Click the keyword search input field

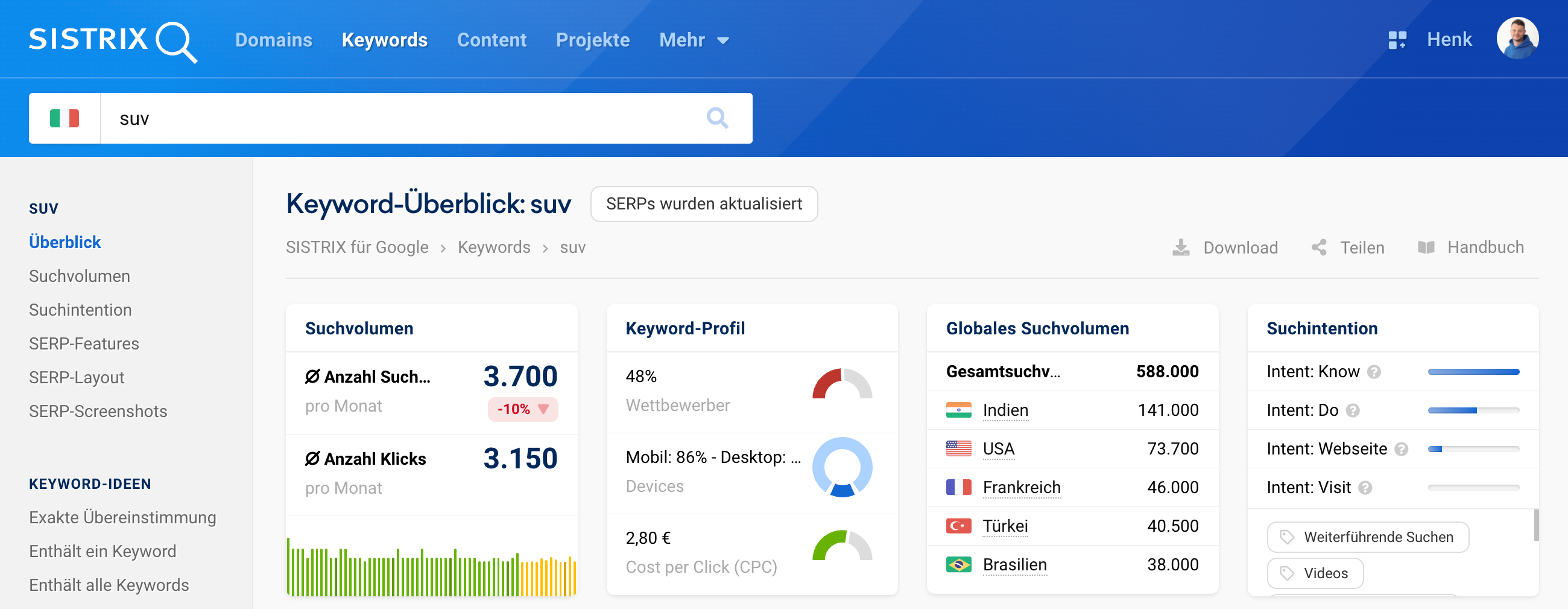pyautogui.click(x=402, y=118)
